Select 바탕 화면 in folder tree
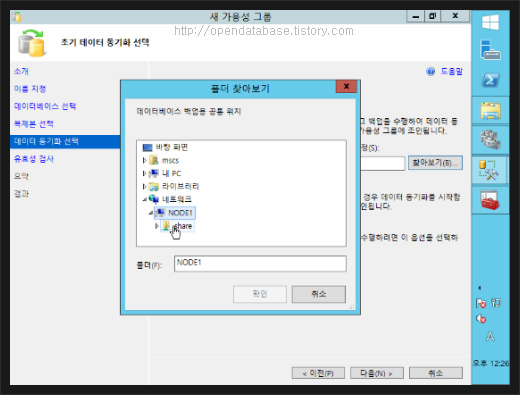 (172, 147)
